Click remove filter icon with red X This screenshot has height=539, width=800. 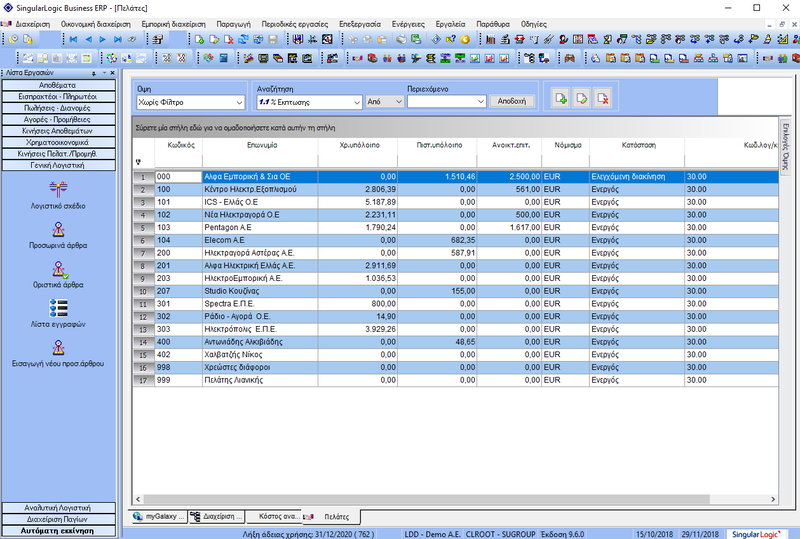coord(603,98)
